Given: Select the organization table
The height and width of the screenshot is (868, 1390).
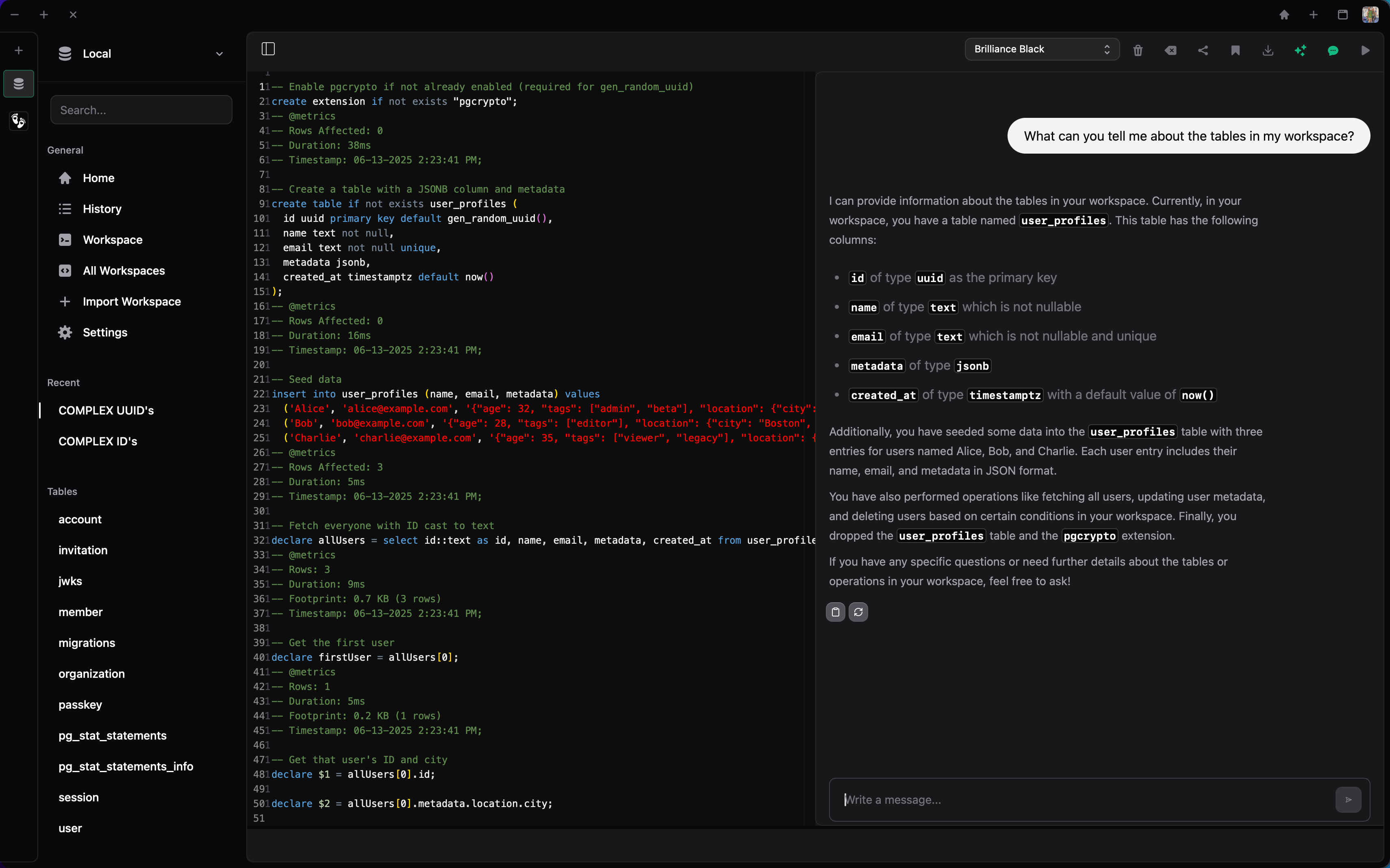Looking at the screenshot, I should tap(91, 674).
